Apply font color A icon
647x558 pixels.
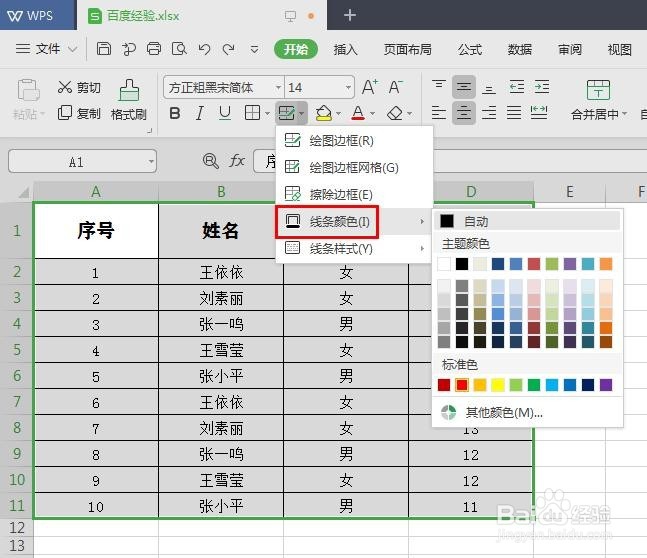(x=358, y=113)
